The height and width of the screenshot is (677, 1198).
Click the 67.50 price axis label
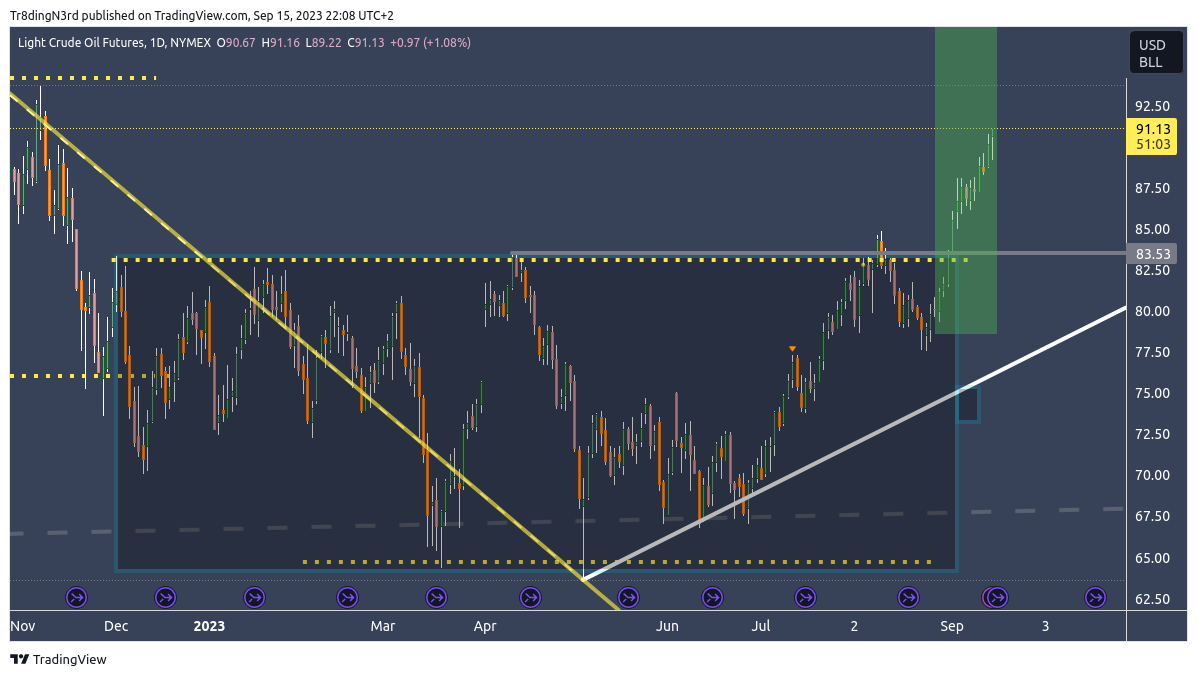pyautogui.click(x=1152, y=517)
